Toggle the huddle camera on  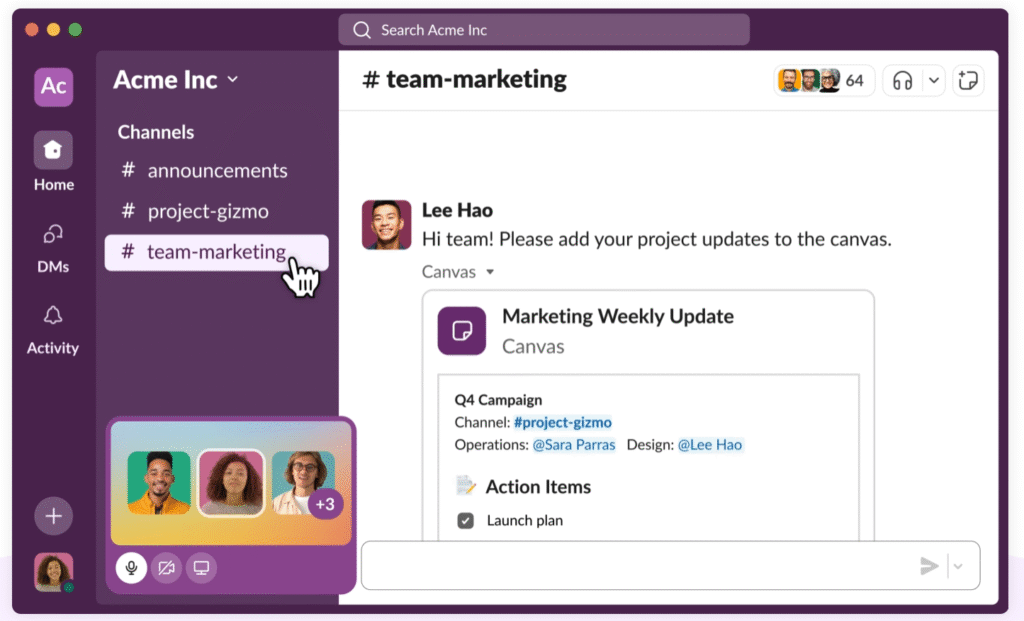tap(166, 568)
